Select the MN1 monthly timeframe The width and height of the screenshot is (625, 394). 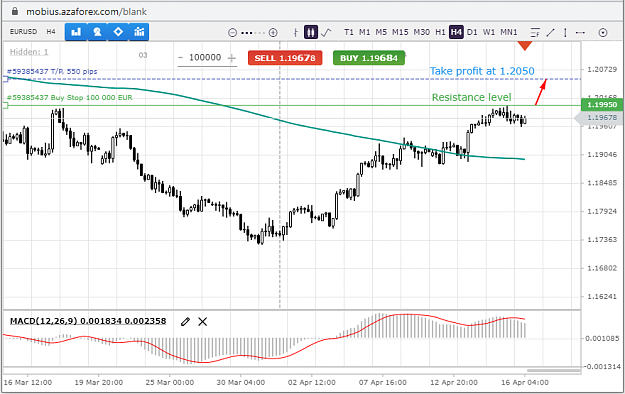(x=509, y=32)
